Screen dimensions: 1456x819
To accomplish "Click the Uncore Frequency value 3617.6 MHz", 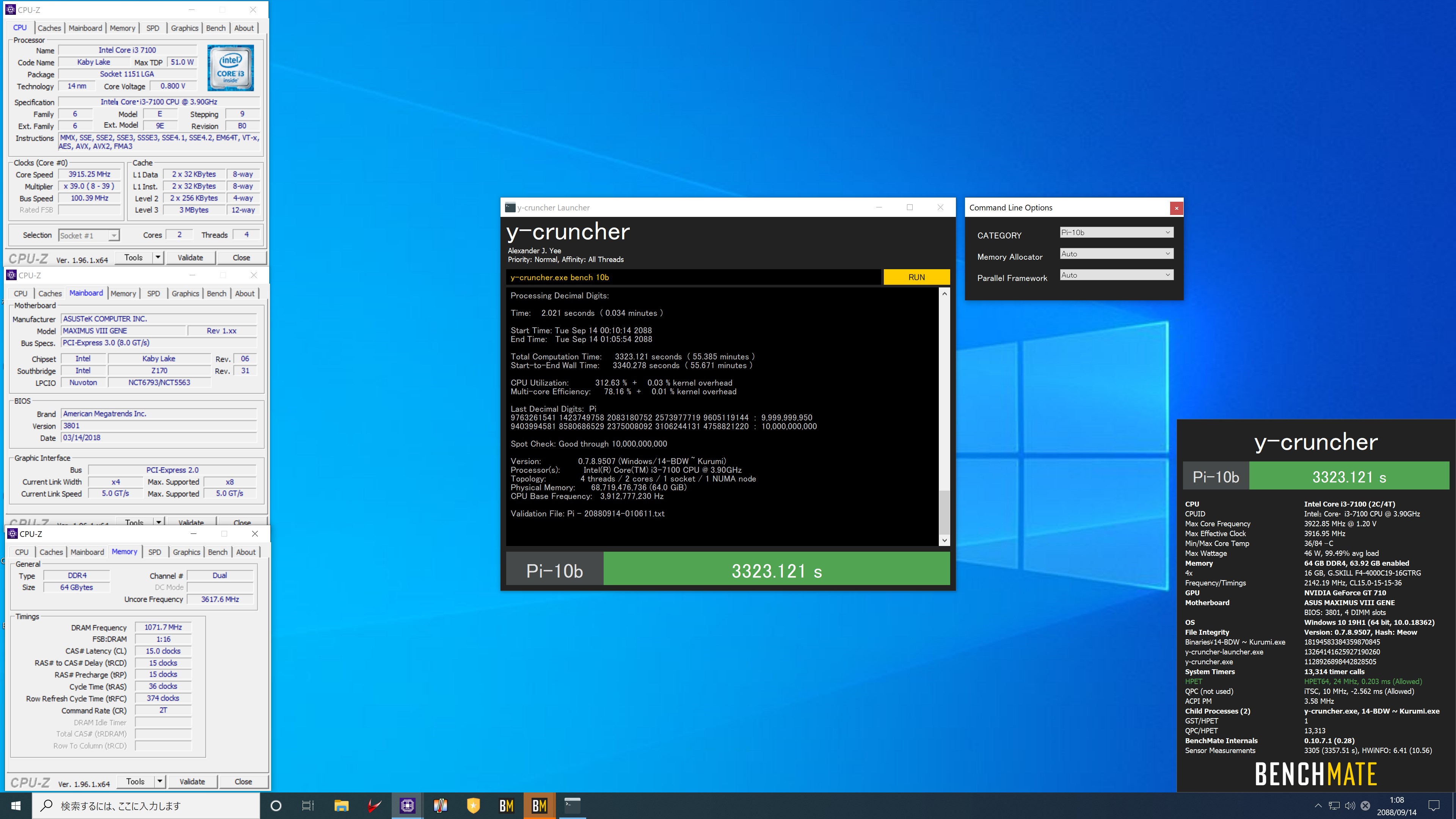I will coord(220,599).
